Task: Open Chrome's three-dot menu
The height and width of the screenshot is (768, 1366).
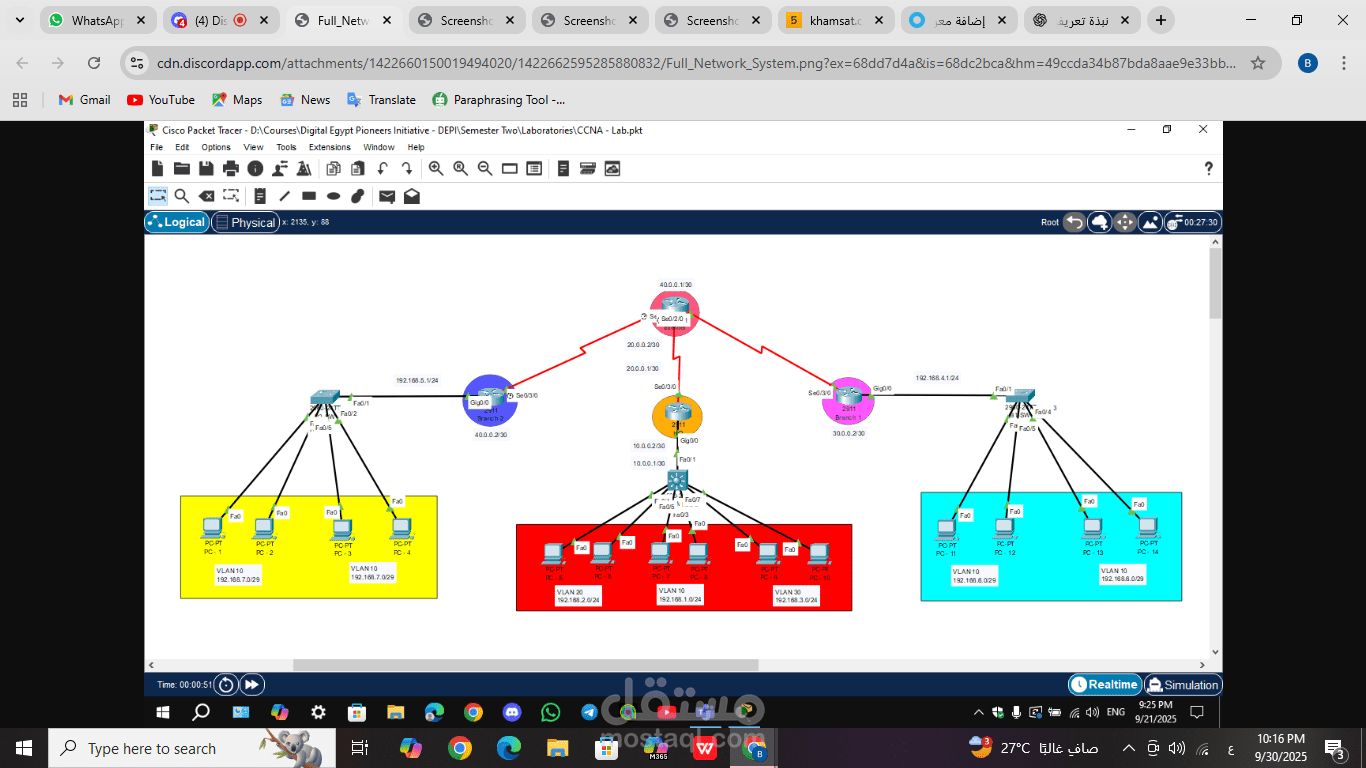Action: [1342, 63]
